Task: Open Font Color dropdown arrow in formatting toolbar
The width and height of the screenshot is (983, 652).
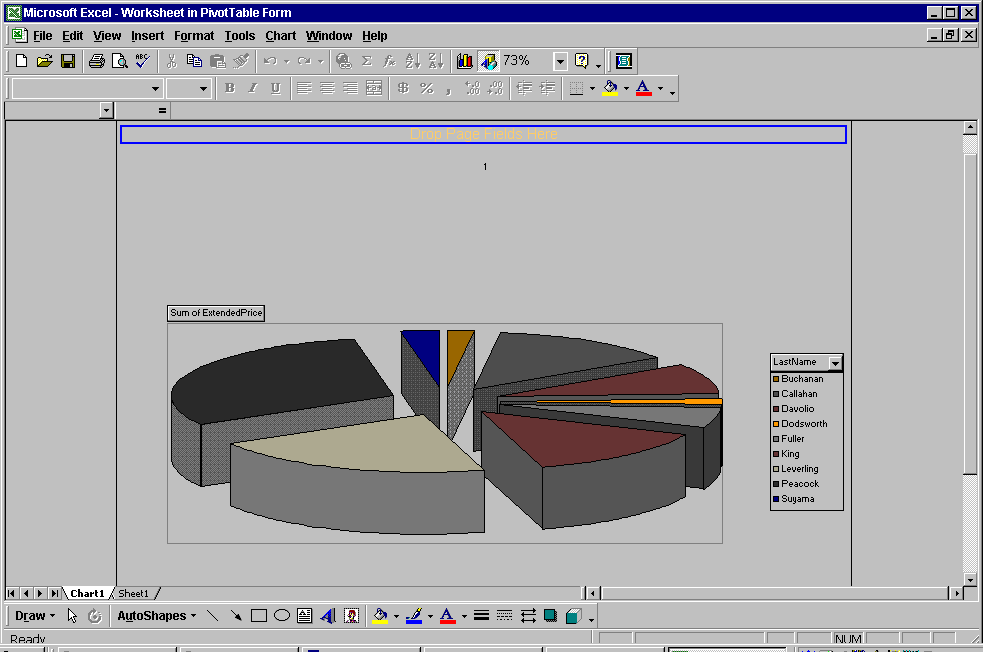Action: pyautogui.click(x=660, y=88)
